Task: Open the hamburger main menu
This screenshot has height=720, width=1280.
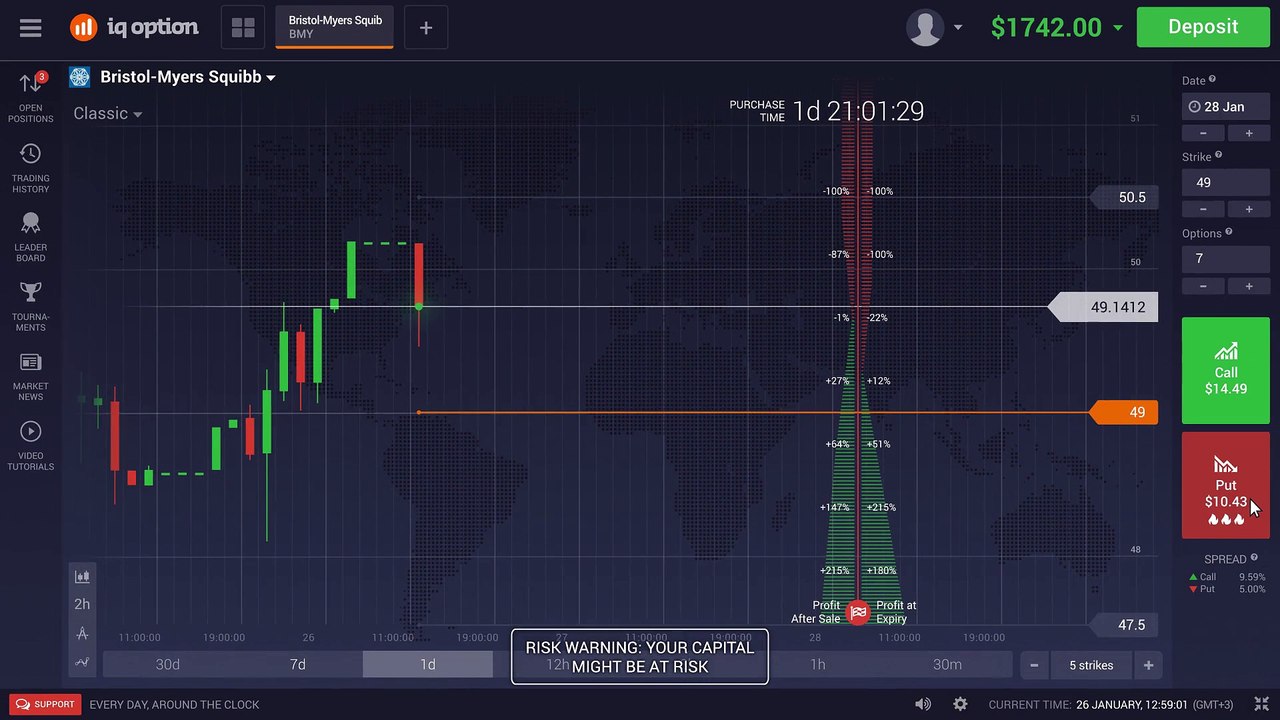Action: pyautogui.click(x=31, y=28)
